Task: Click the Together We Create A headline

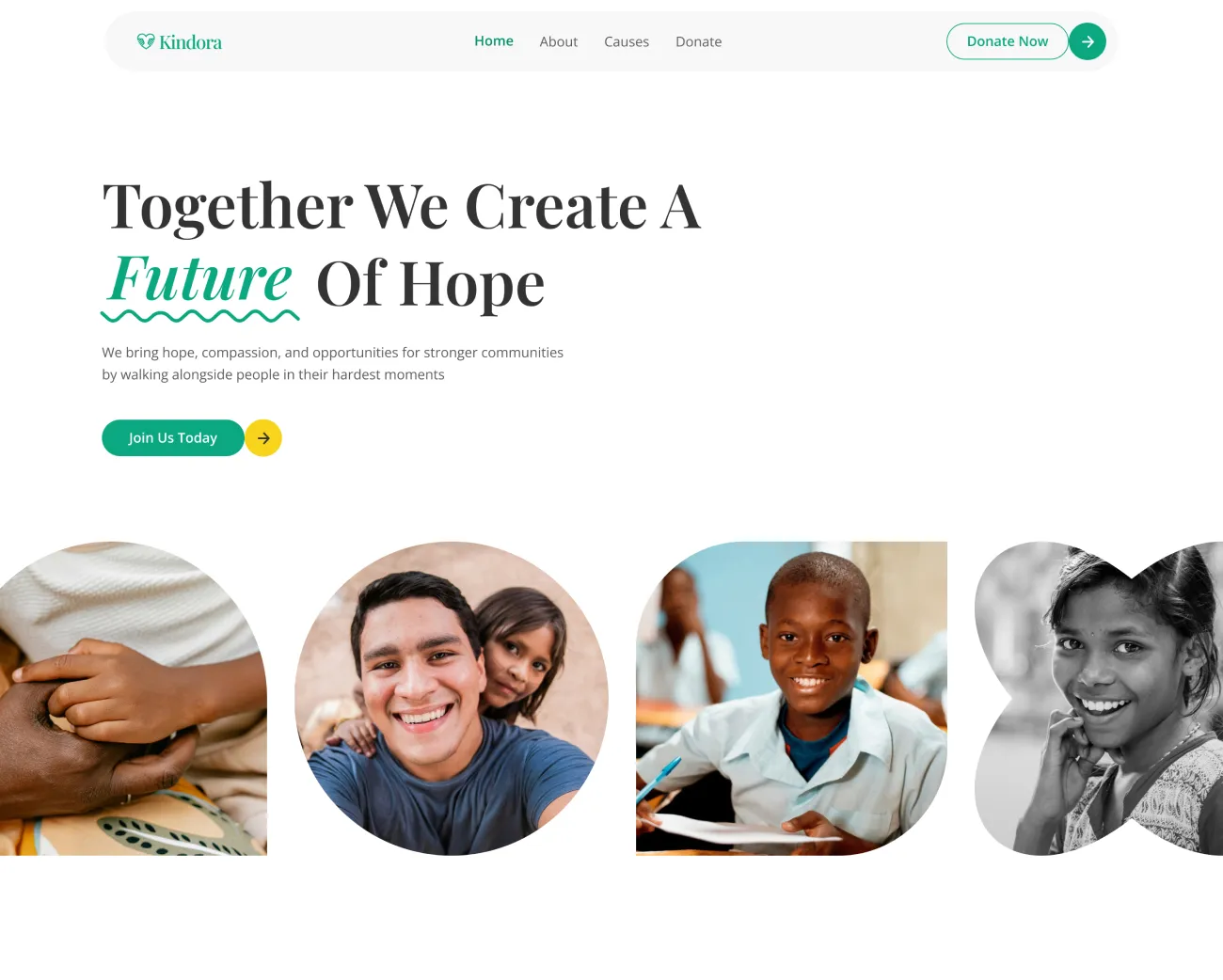Action: 402,207
